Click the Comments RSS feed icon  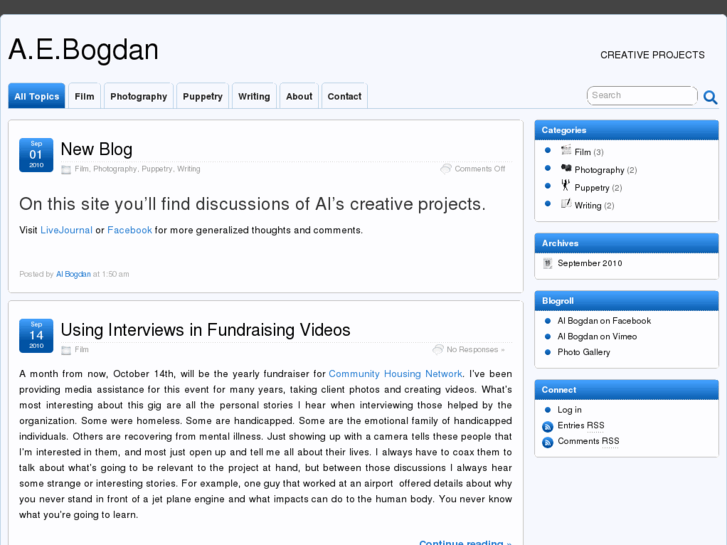pyautogui.click(x=548, y=442)
